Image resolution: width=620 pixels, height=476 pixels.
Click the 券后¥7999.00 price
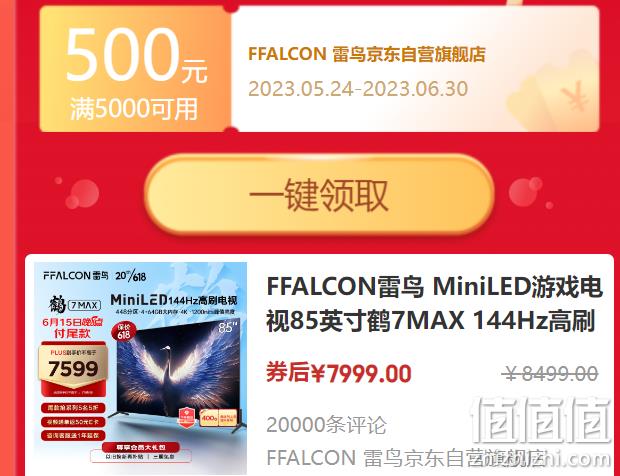tap(339, 373)
